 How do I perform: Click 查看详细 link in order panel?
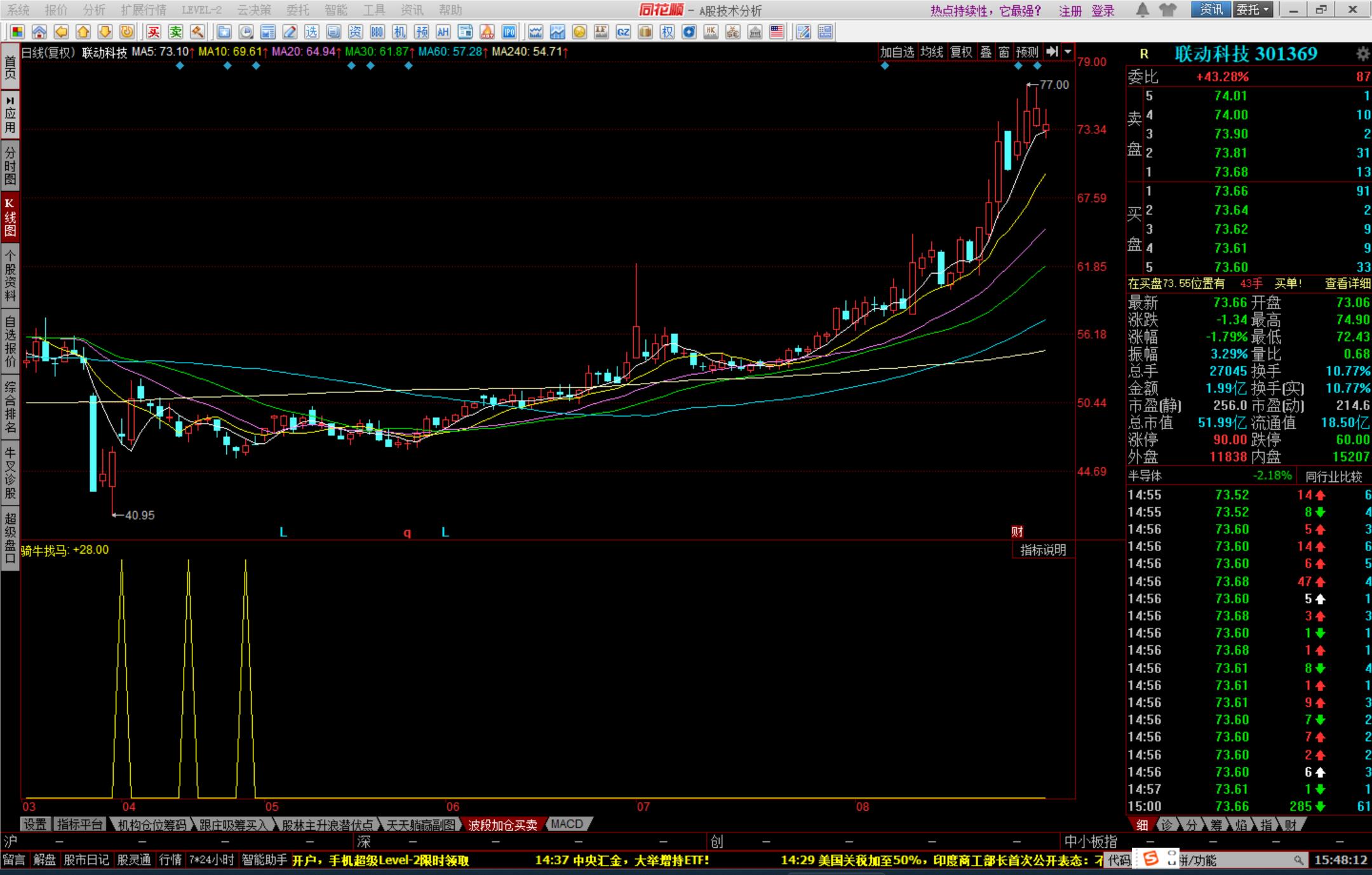(x=1347, y=284)
